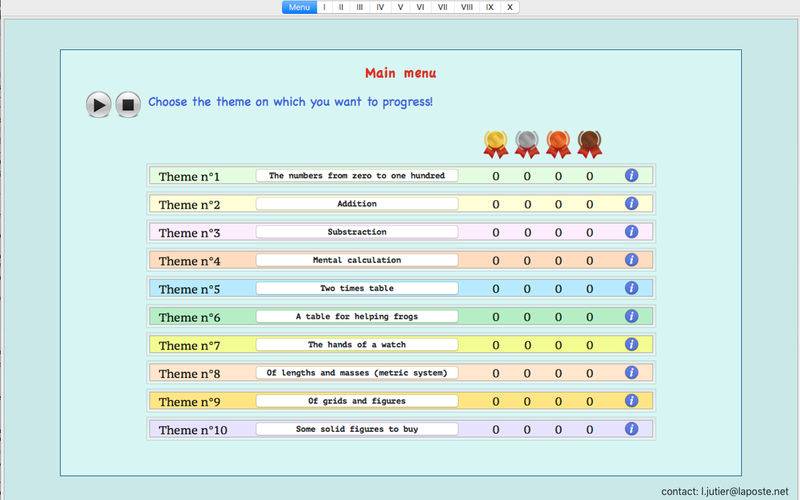Open the Substraction theme
Viewport: 800px width, 500px height.
click(357, 232)
